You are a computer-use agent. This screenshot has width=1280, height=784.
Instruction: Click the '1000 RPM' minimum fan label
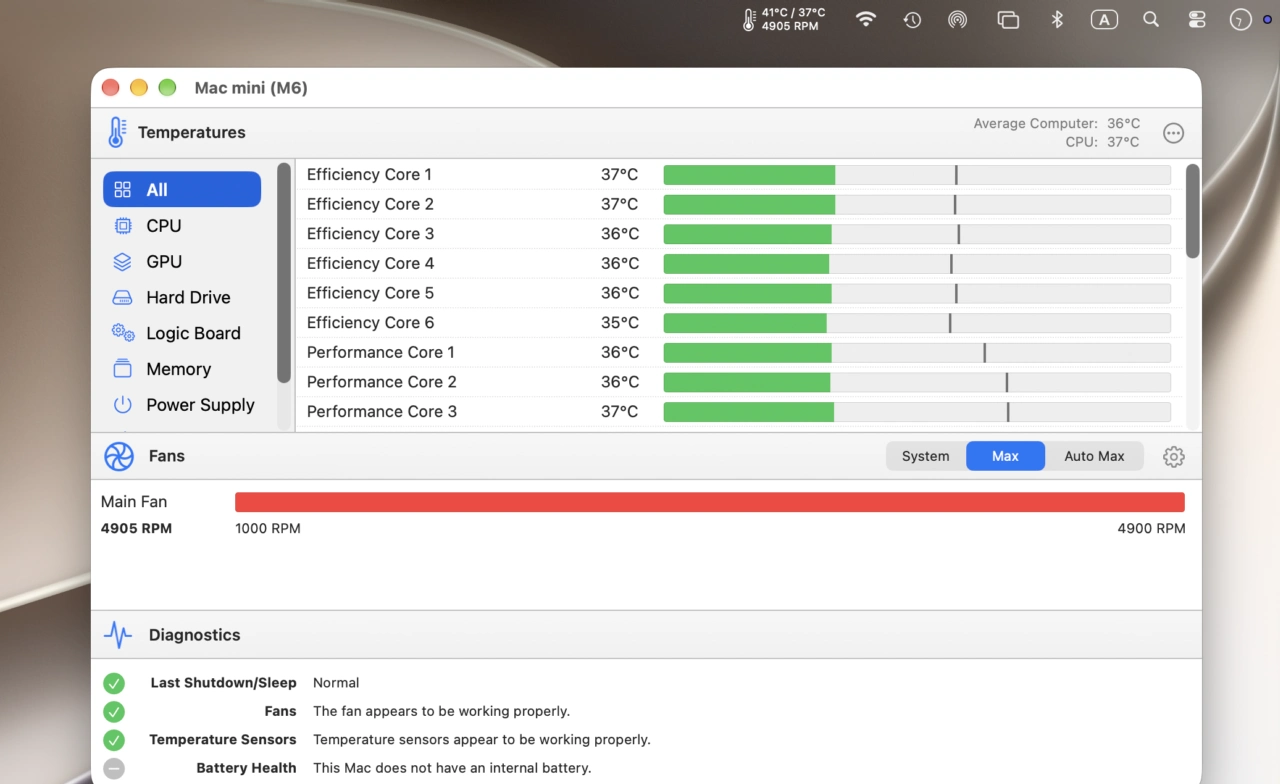tap(268, 528)
